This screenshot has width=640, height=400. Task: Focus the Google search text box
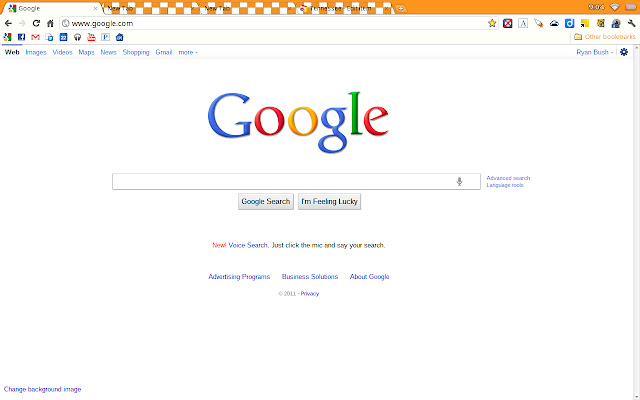pyautogui.click(x=296, y=182)
